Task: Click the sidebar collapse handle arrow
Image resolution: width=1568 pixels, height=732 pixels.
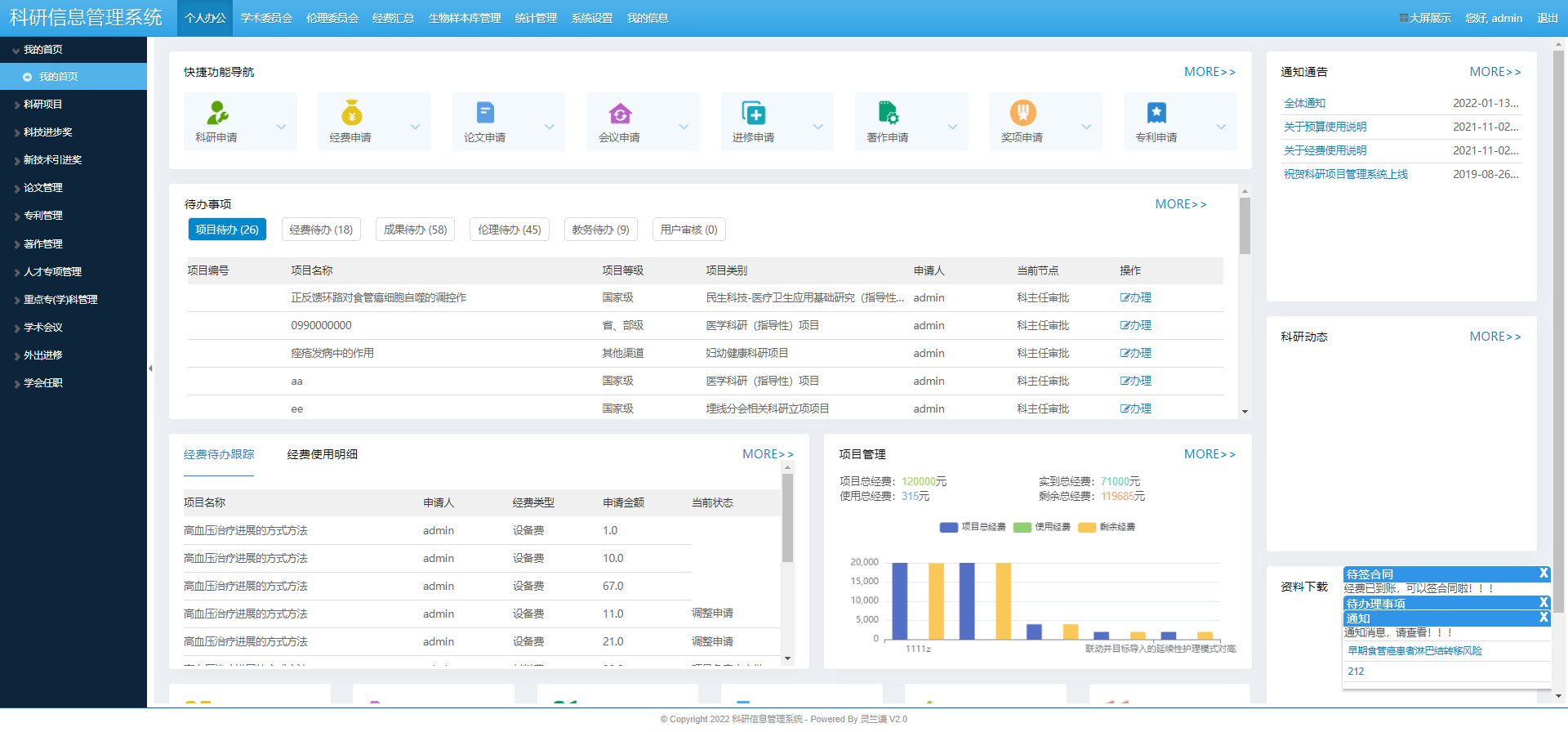Action: (150, 368)
